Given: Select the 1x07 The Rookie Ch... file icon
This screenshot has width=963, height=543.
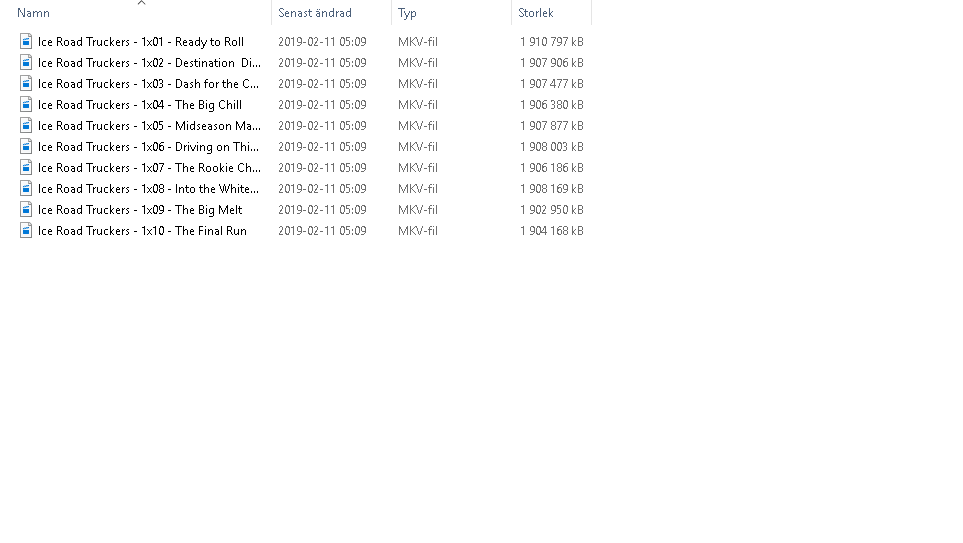Looking at the screenshot, I should coord(26,167).
